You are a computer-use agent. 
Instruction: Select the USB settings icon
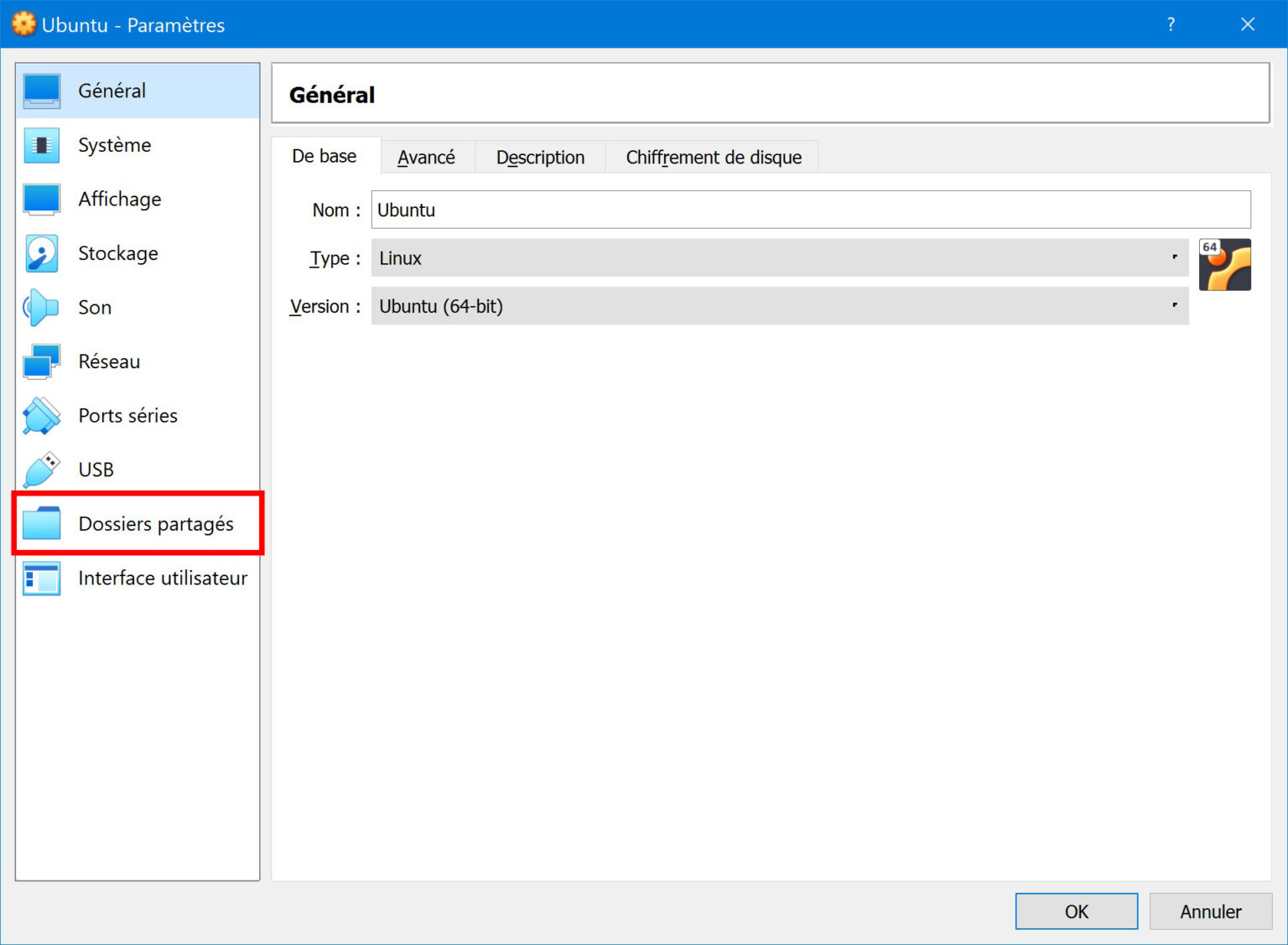[x=40, y=469]
